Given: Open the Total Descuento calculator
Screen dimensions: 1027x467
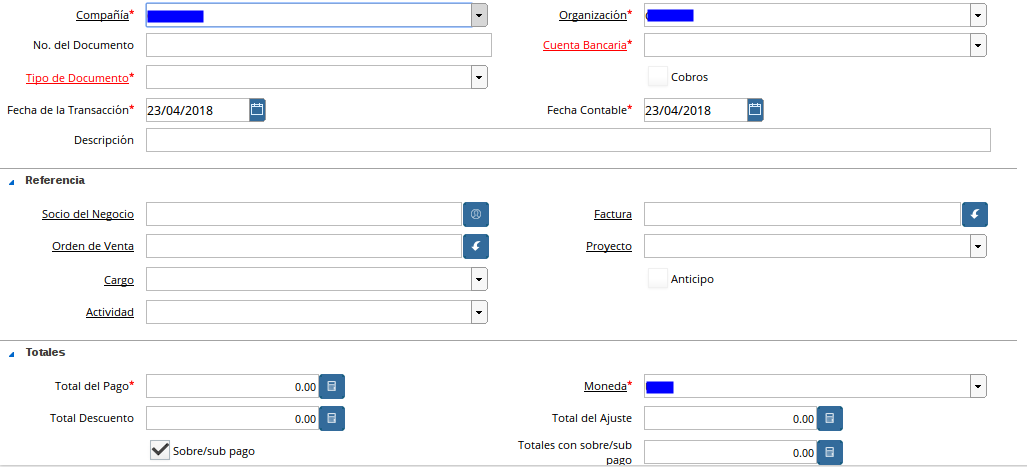Looking at the screenshot, I should click(x=332, y=419).
